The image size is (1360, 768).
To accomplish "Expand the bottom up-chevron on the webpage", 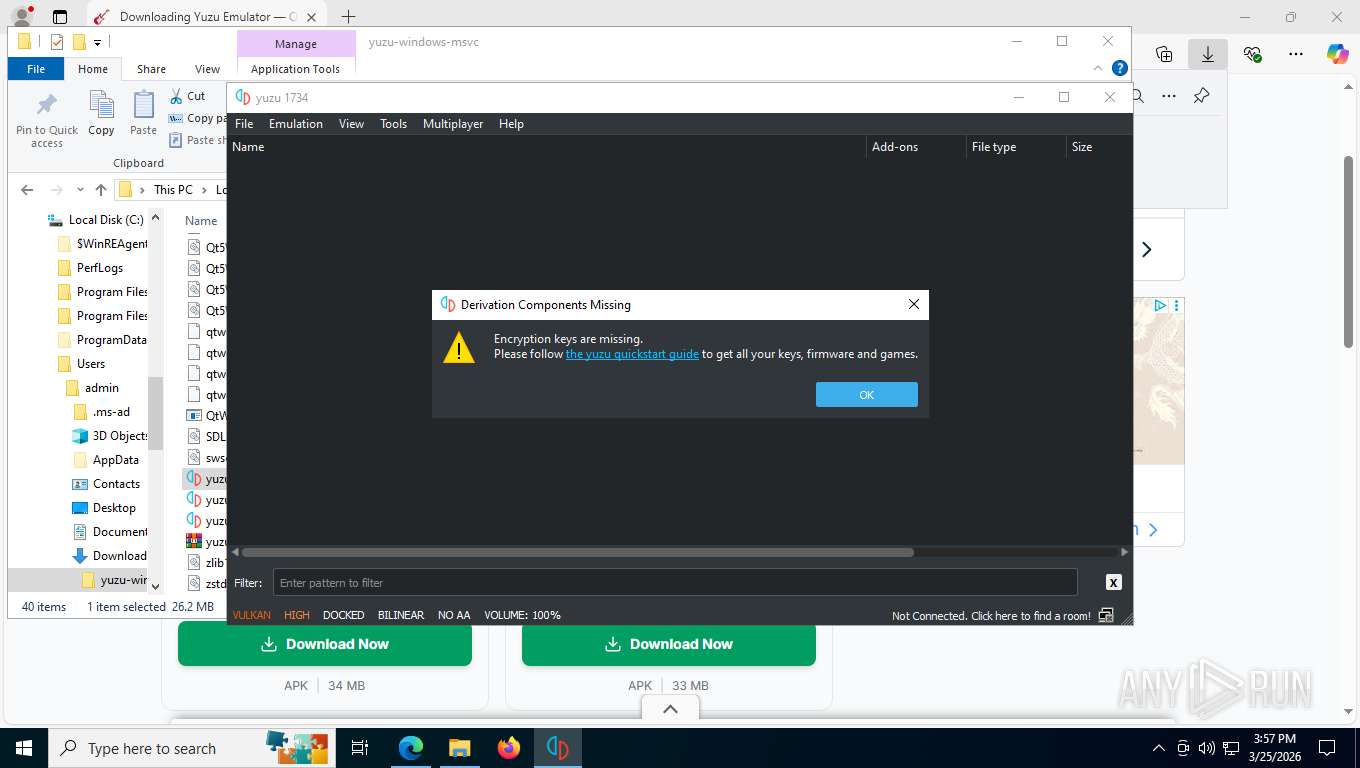I will tap(670, 709).
